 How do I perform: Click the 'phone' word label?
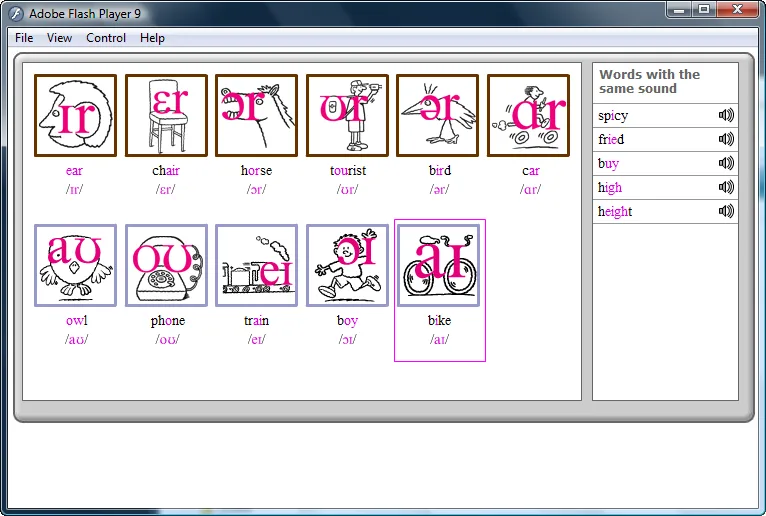[x=168, y=321]
